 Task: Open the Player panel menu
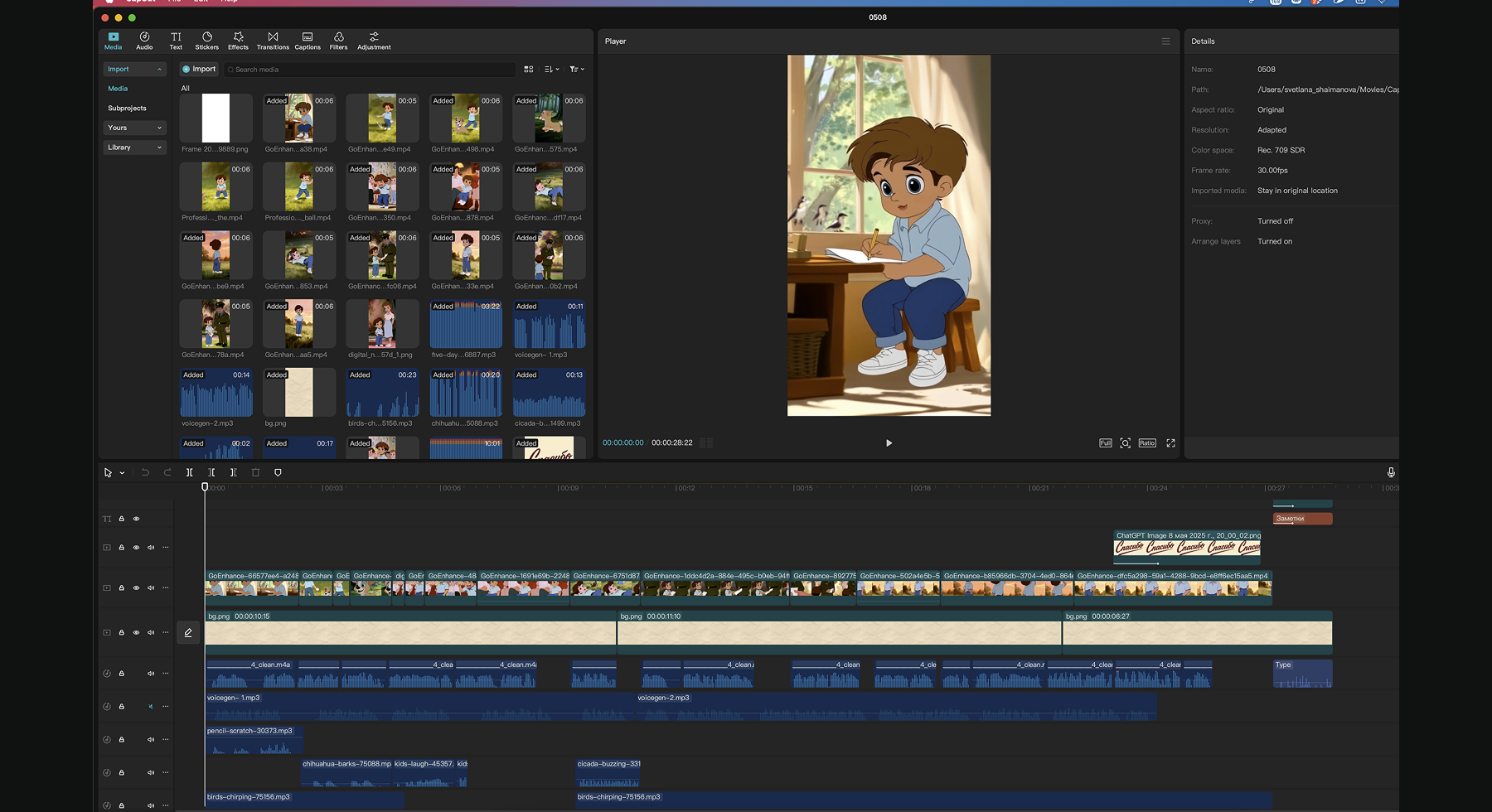tap(1165, 41)
